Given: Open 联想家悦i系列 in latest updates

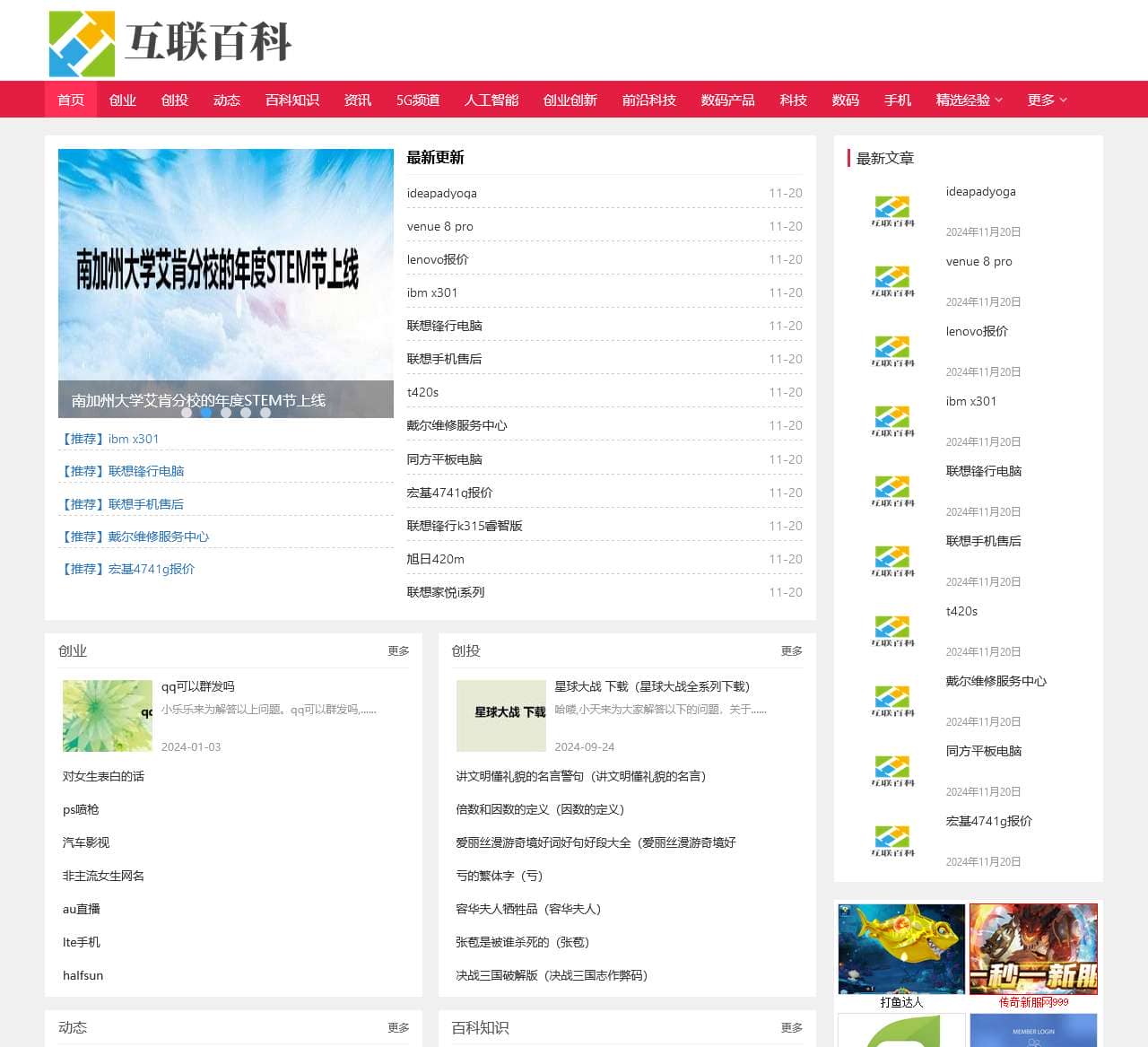Looking at the screenshot, I should pos(446,592).
